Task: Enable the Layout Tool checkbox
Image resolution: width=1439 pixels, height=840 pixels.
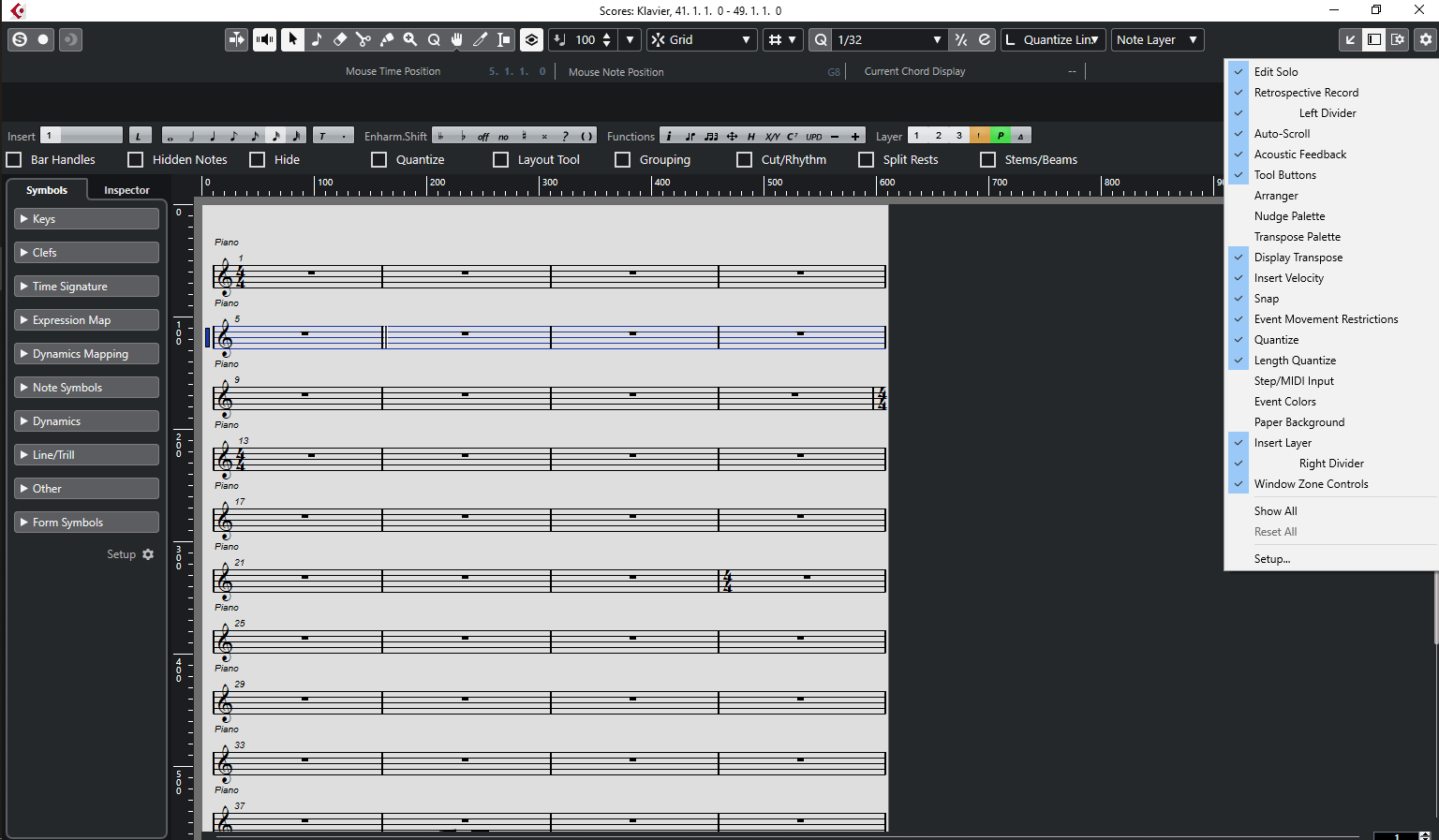Action: pos(501,159)
